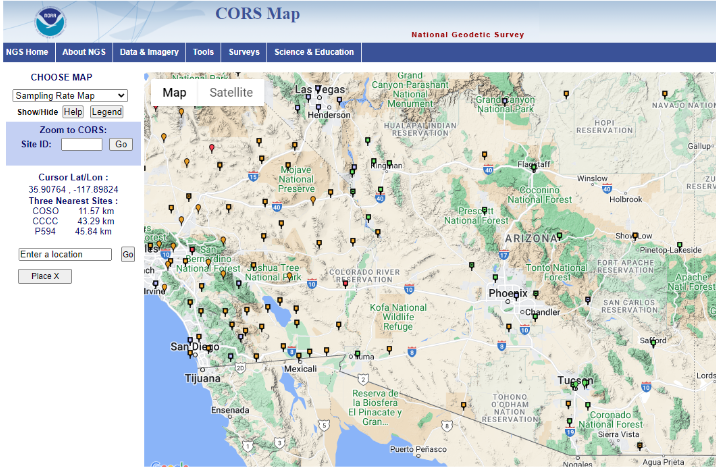
Task: Open the About NGS menu
Action: tap(84, 52)
